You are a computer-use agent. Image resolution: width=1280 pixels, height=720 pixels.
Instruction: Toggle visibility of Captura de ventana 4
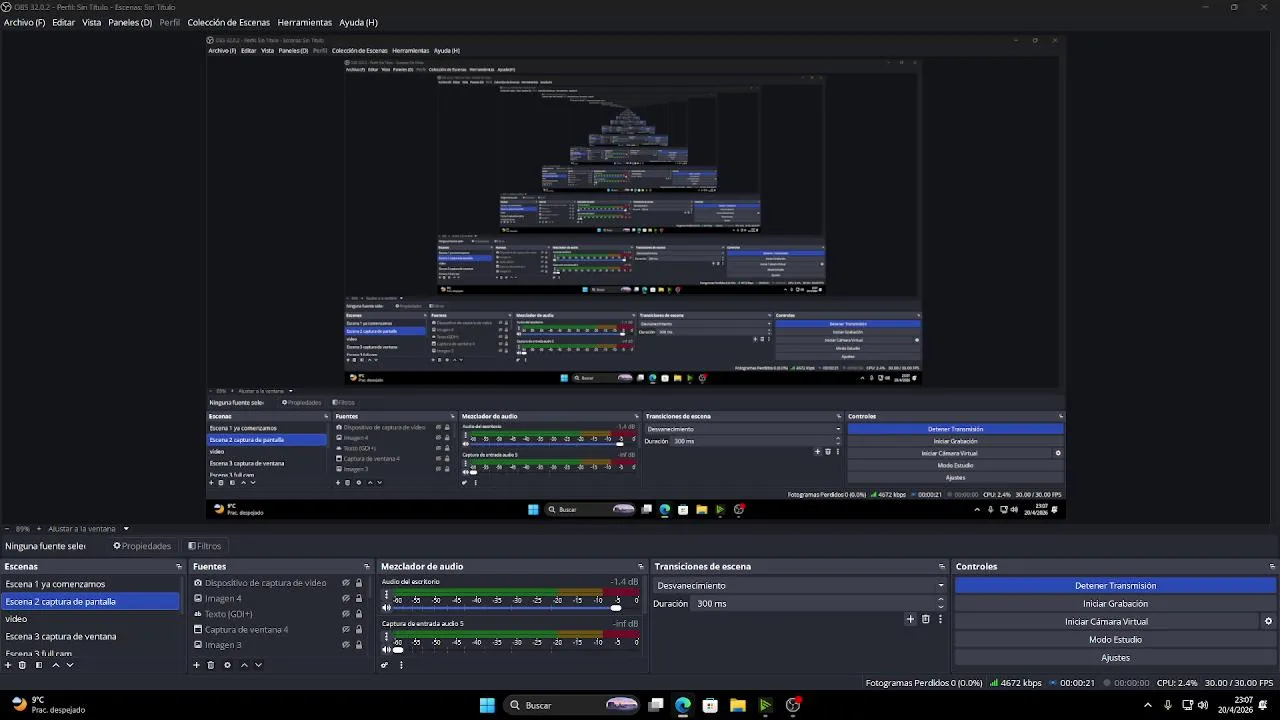tap(346, 630)
